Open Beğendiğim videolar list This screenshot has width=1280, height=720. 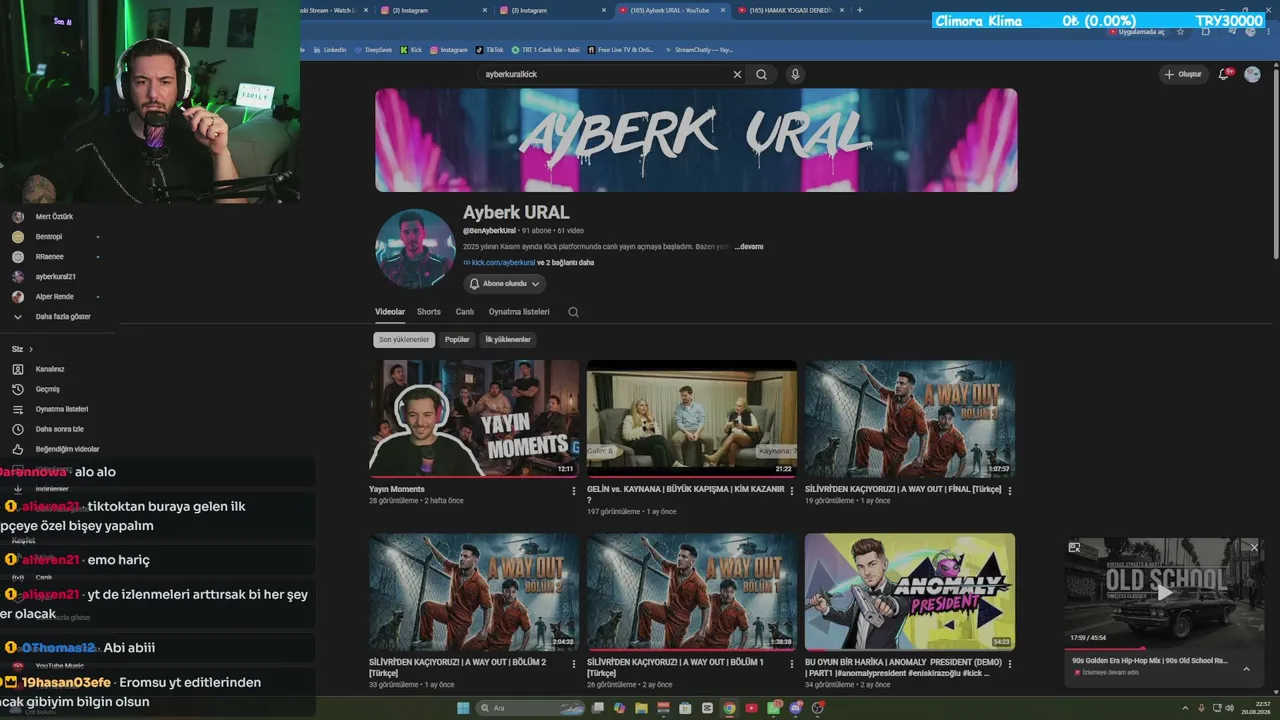(x=67, y=449)
